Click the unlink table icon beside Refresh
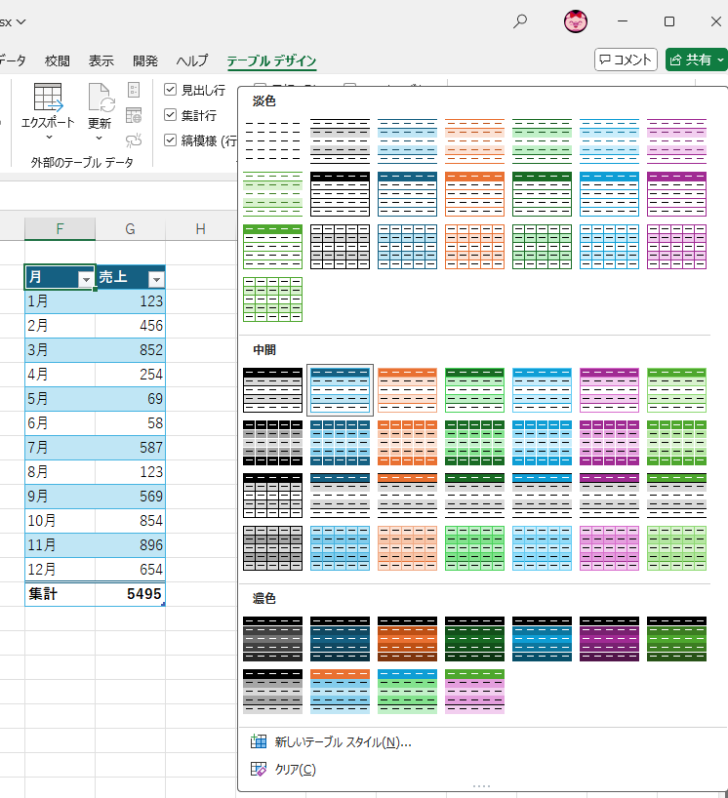The width and height of the screenshot is (728, 798). 134,139
